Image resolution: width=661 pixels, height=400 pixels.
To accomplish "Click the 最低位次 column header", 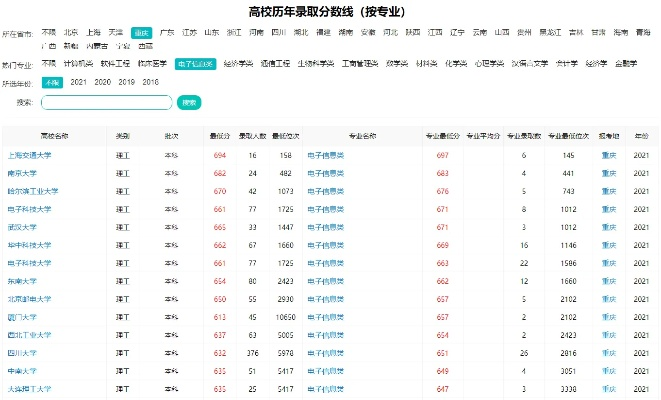I will click(285, 136).
